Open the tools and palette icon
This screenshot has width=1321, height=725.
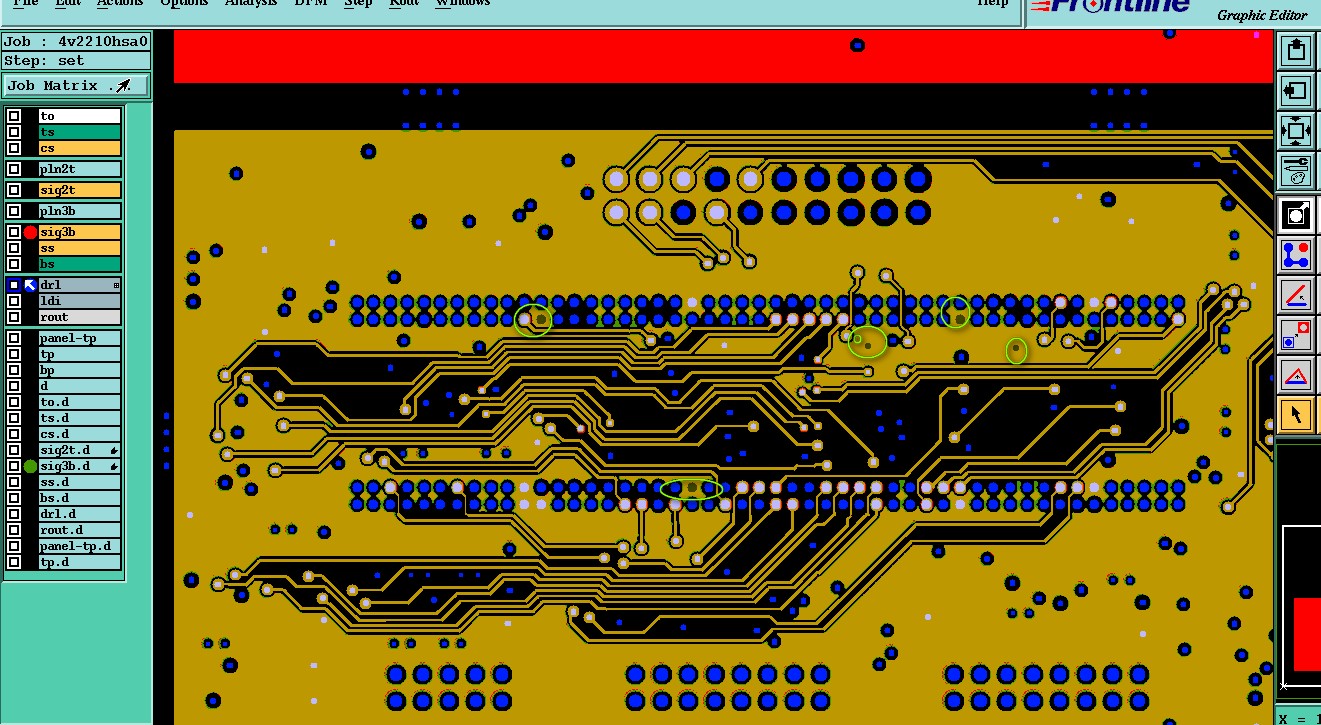click(1296, 171)
